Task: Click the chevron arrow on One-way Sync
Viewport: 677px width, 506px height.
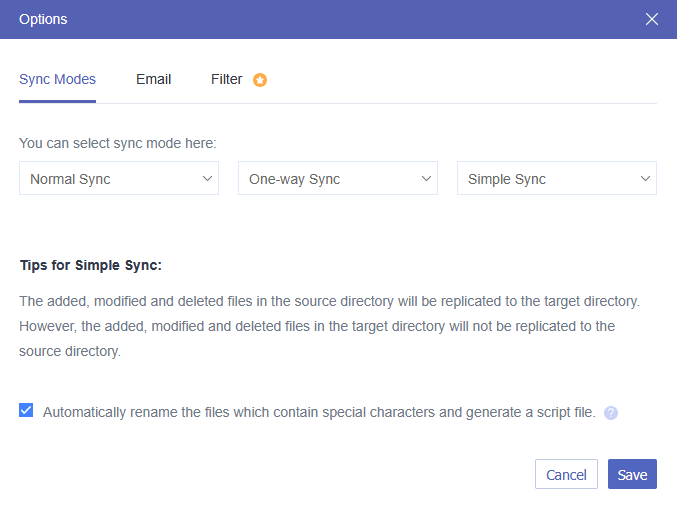Action: (x=427, y=179)
